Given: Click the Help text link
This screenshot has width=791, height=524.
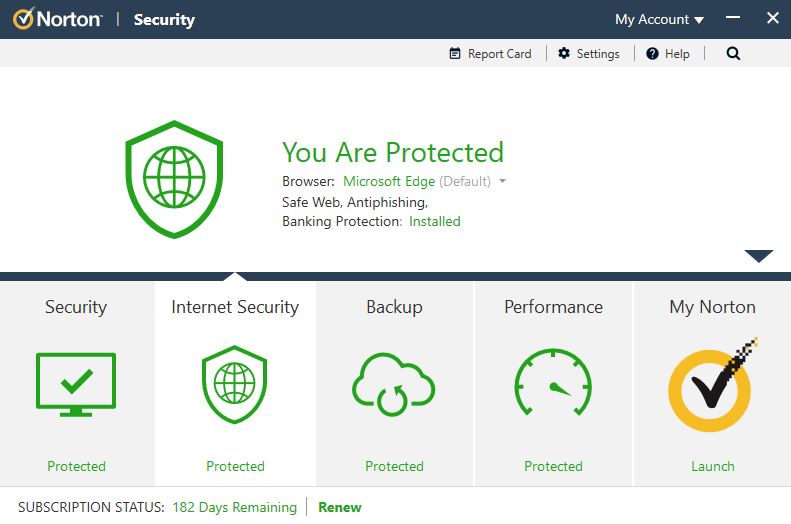Looking at the screenshot, I should (677, 53).
